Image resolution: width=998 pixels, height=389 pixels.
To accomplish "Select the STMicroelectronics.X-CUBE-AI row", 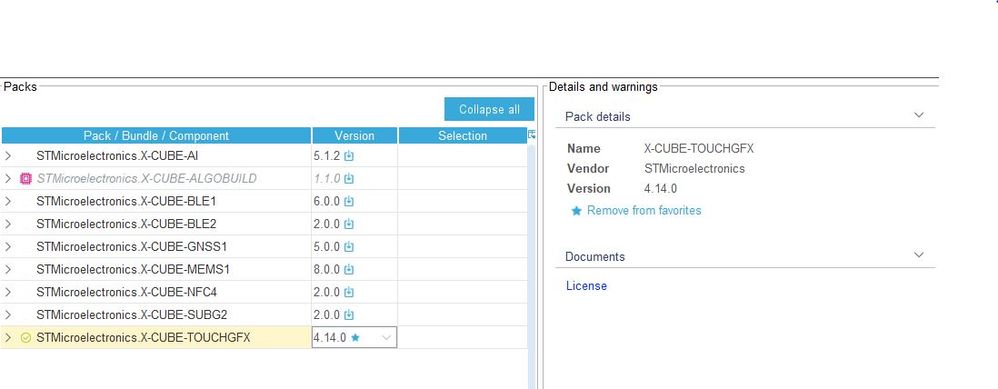I will [264, 155].
